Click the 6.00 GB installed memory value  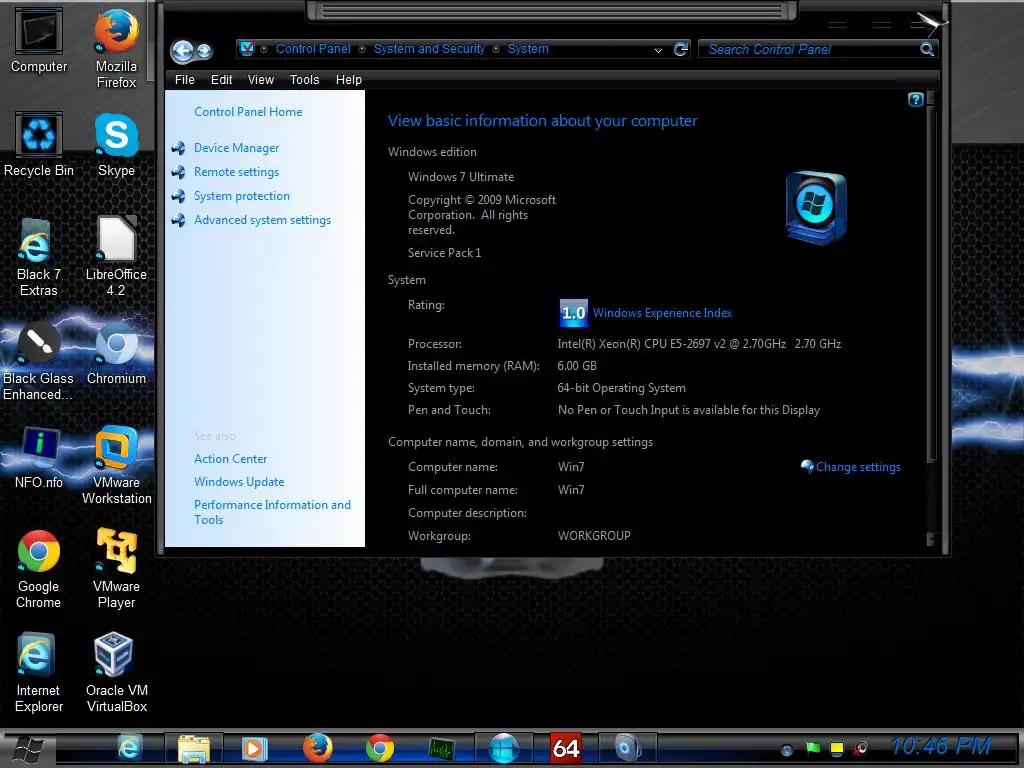tap(577, 366)
